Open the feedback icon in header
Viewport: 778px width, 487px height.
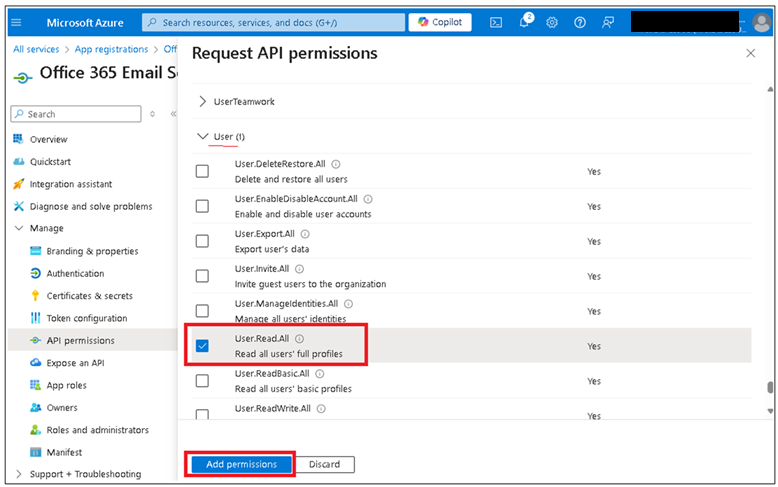tap(608, 22)
